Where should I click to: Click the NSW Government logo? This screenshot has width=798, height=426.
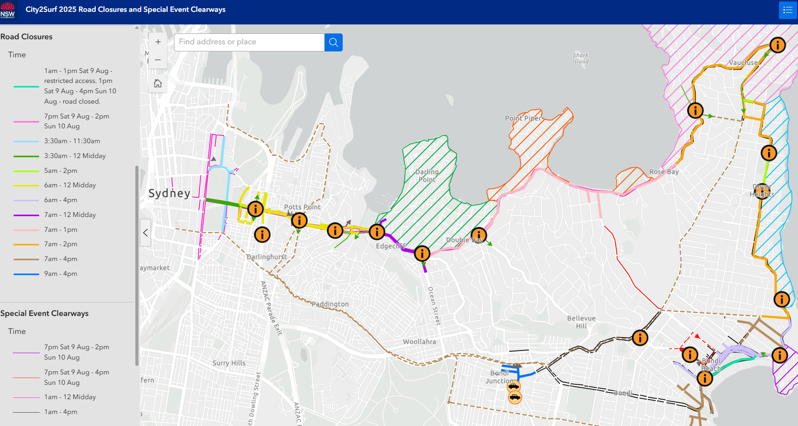[x=8, y=10]
